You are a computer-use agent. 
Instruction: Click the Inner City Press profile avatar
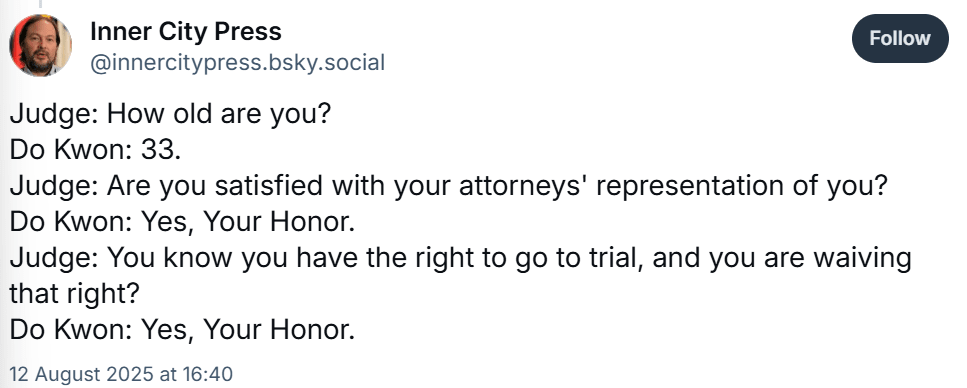[x=40, y=46]
